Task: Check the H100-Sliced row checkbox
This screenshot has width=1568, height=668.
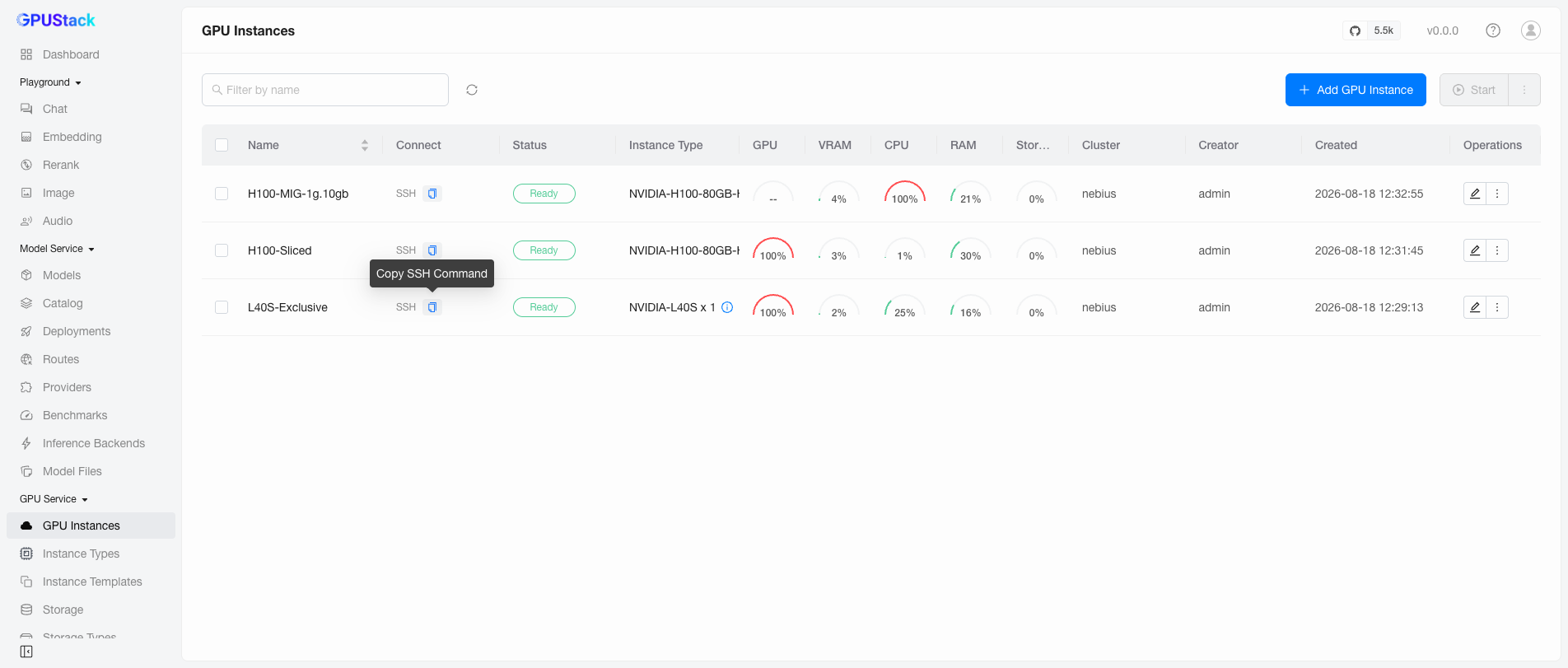Action: pos(222,250)
